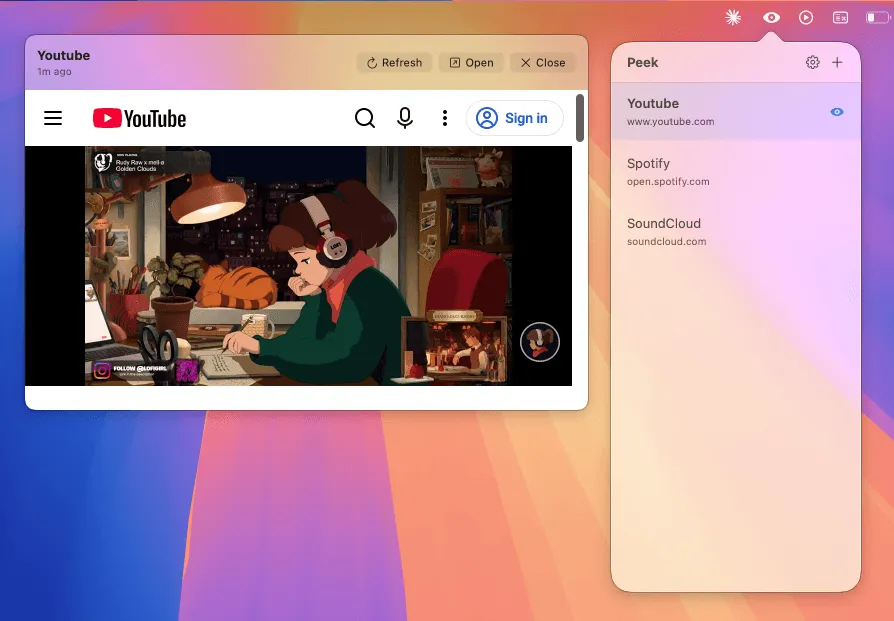Select the SoundCloud entry in Peek
The image size is (894, 621).
[x=735, y=231]
